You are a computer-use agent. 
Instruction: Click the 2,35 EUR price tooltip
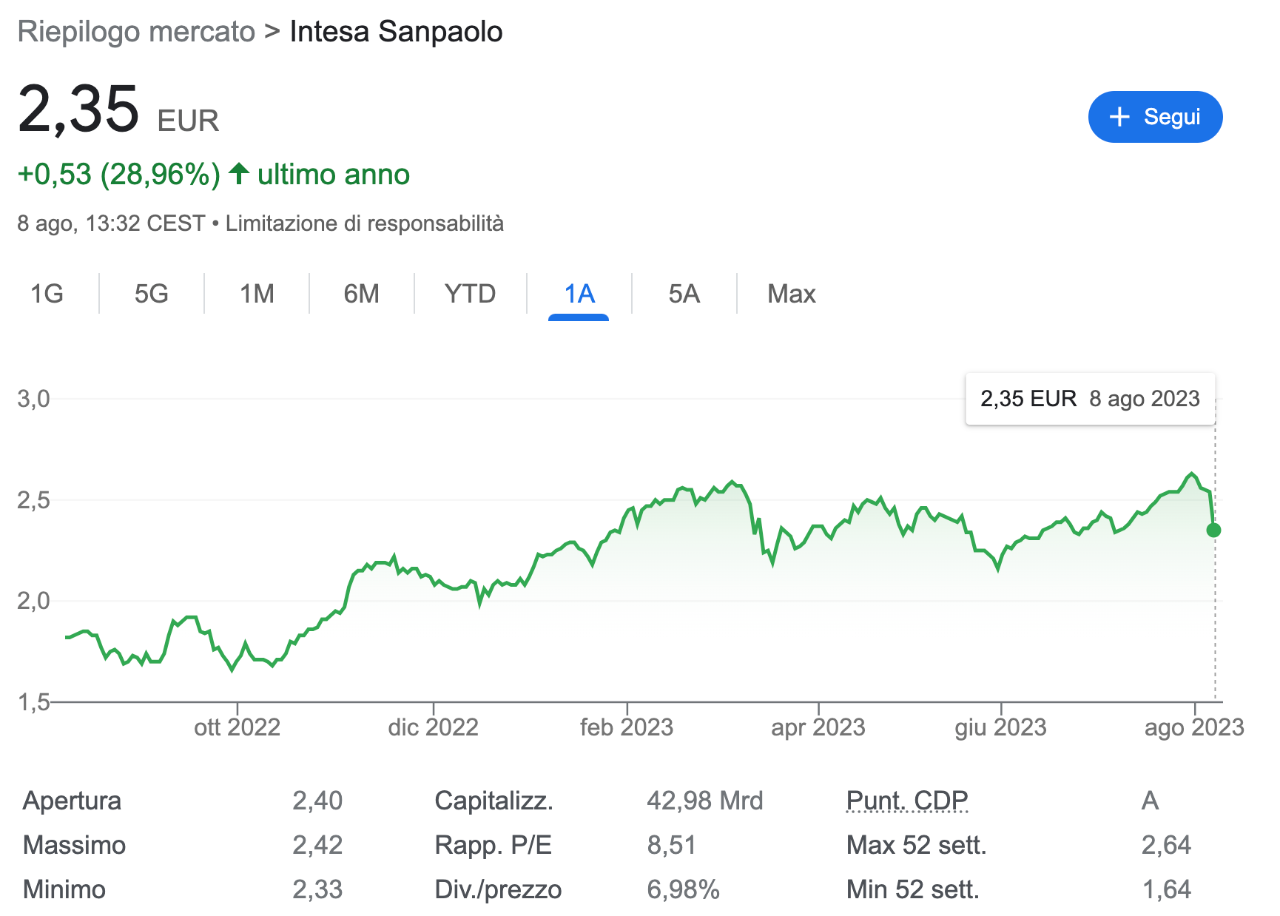(1090, 398)
